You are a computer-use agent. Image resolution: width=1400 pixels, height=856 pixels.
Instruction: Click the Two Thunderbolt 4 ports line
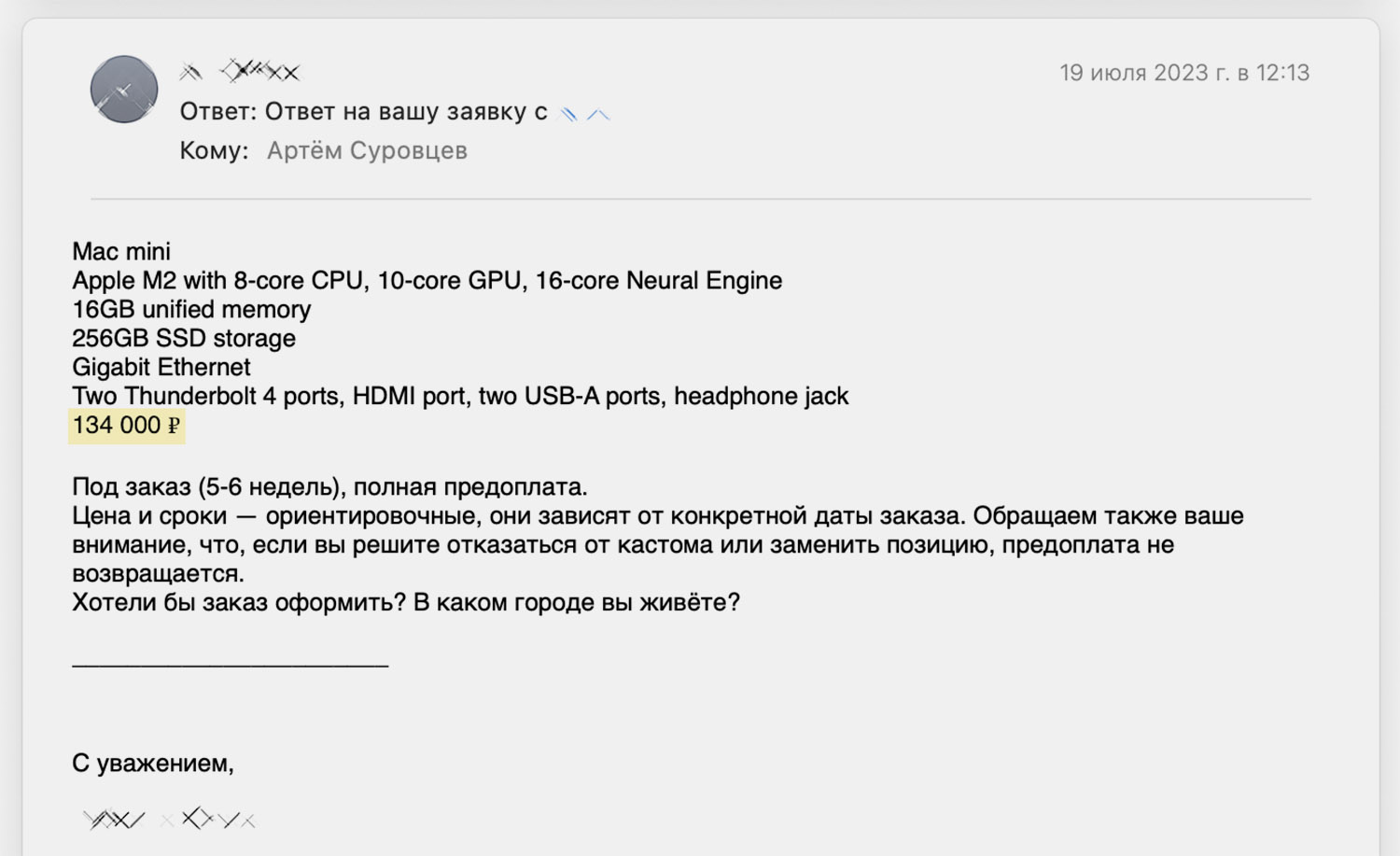(460, 396)
